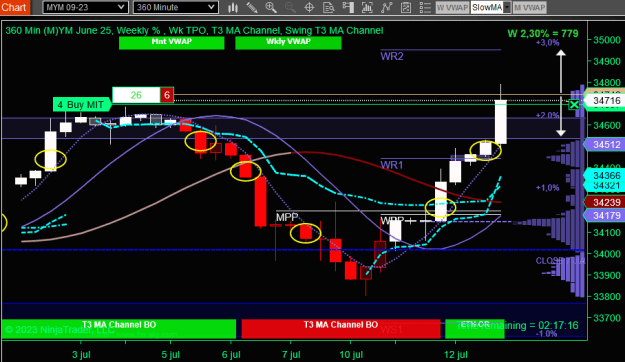Click the 5 jul date label
This screenshot has height=362, width=625.
pos(171,354)
